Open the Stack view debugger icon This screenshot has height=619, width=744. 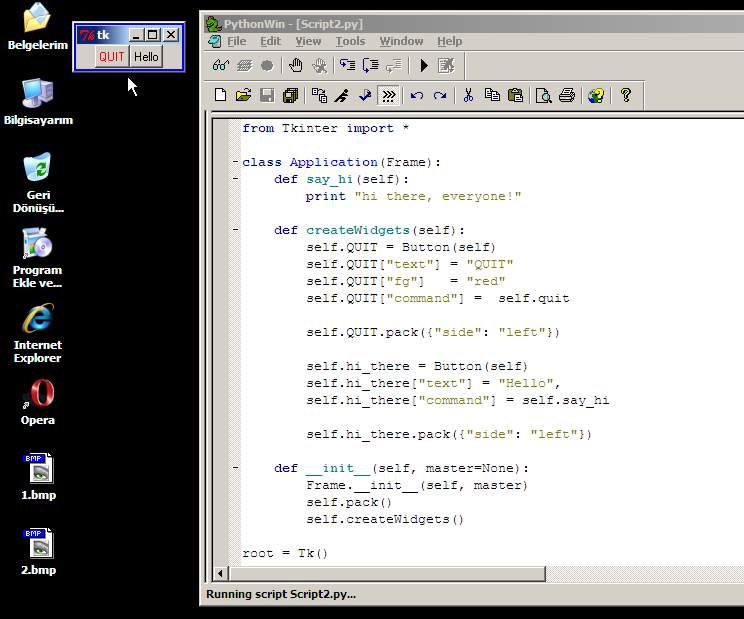244,65
